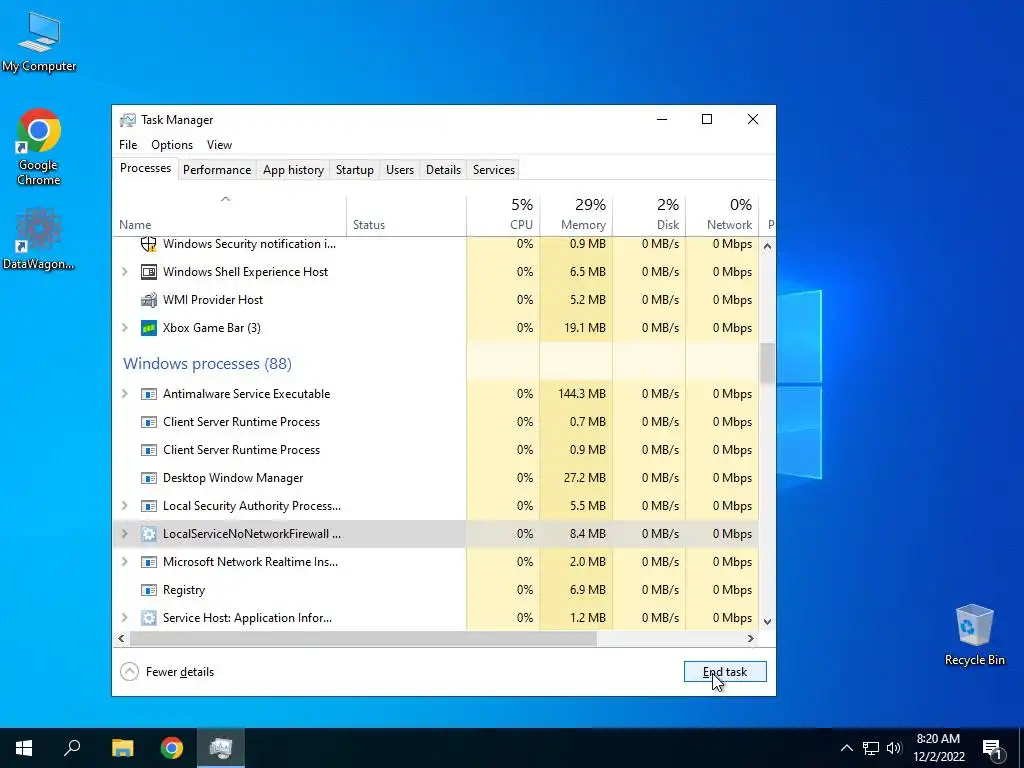1024x768 pixels.
Task: Click the Desktop Window Manager process icon
Action: [149, 478]
